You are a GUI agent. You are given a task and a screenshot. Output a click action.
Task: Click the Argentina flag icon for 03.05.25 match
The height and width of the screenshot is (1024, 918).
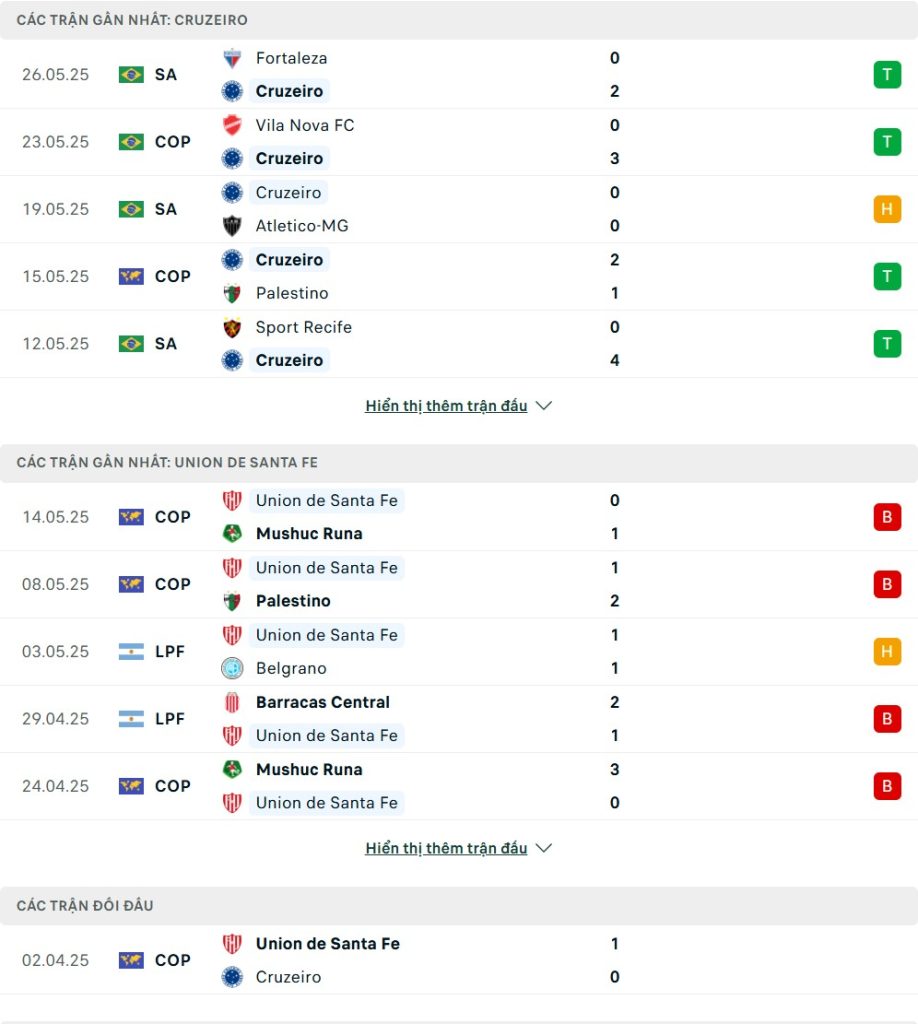(x=131, y=652)
